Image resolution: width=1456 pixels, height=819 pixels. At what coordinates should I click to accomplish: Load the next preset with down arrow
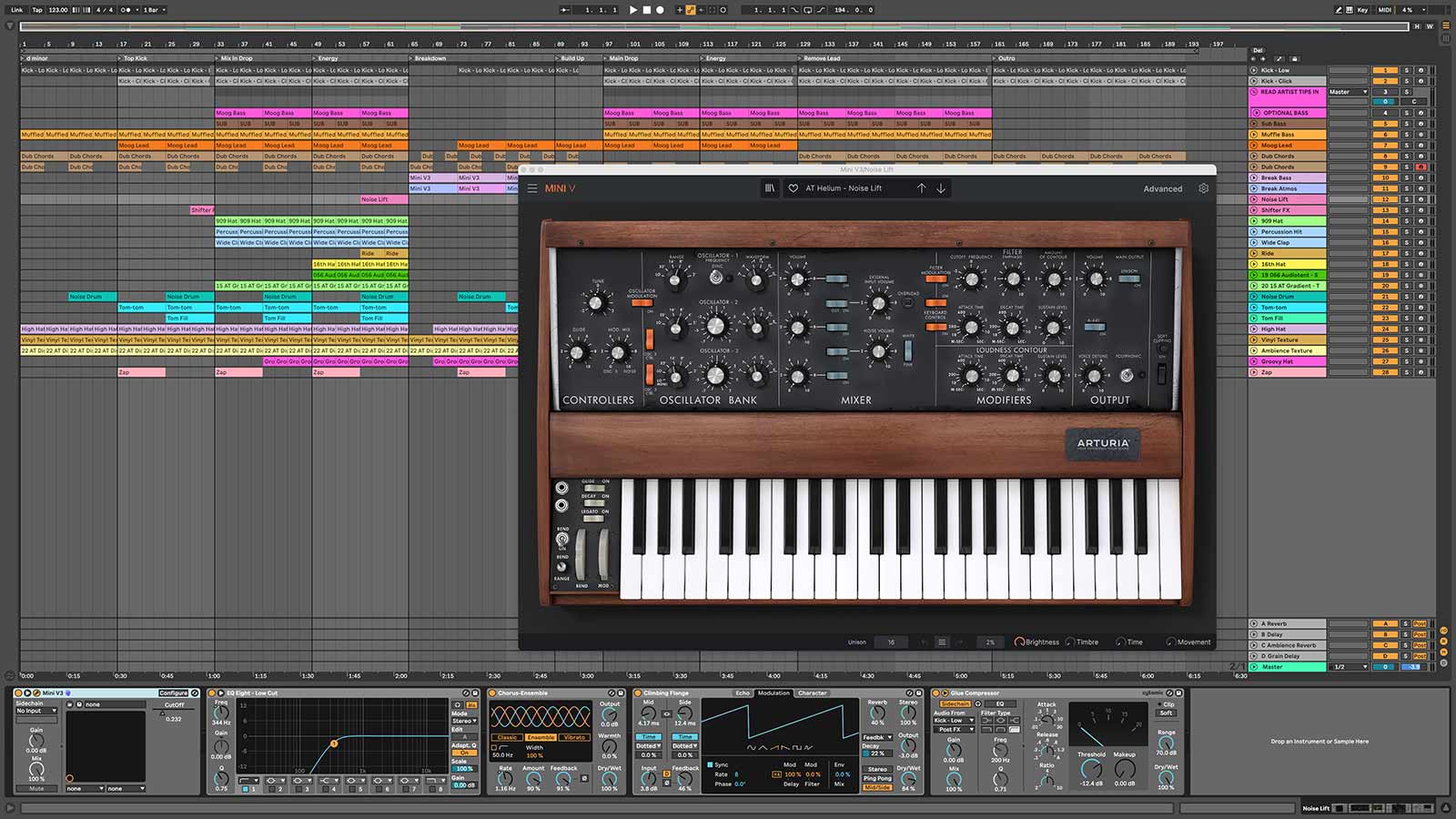[x=941, y=188]
